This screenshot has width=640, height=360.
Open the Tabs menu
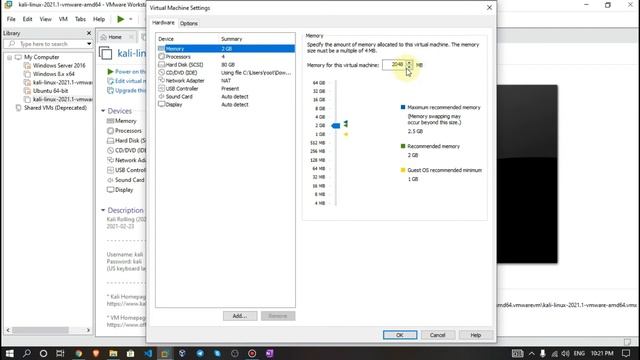click(x=80, y=19)
